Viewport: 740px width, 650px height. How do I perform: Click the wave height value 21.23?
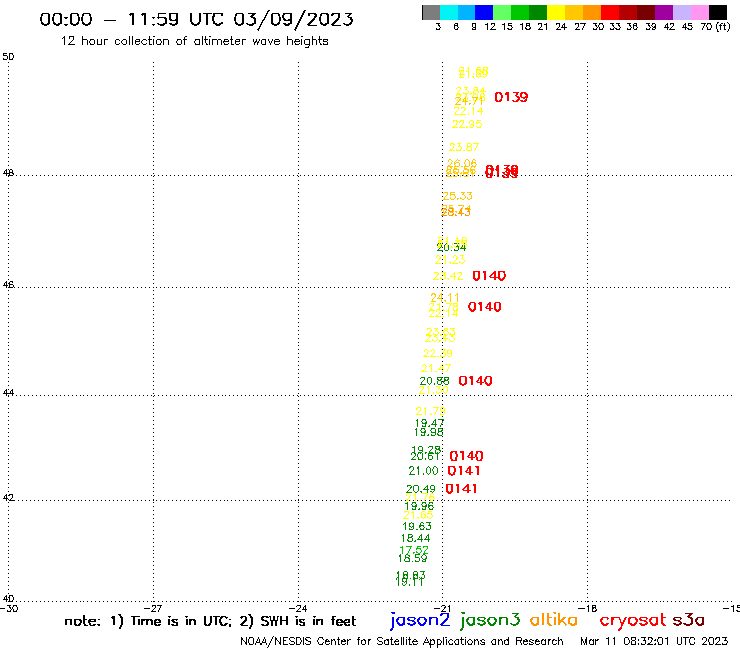click(450, 260)
